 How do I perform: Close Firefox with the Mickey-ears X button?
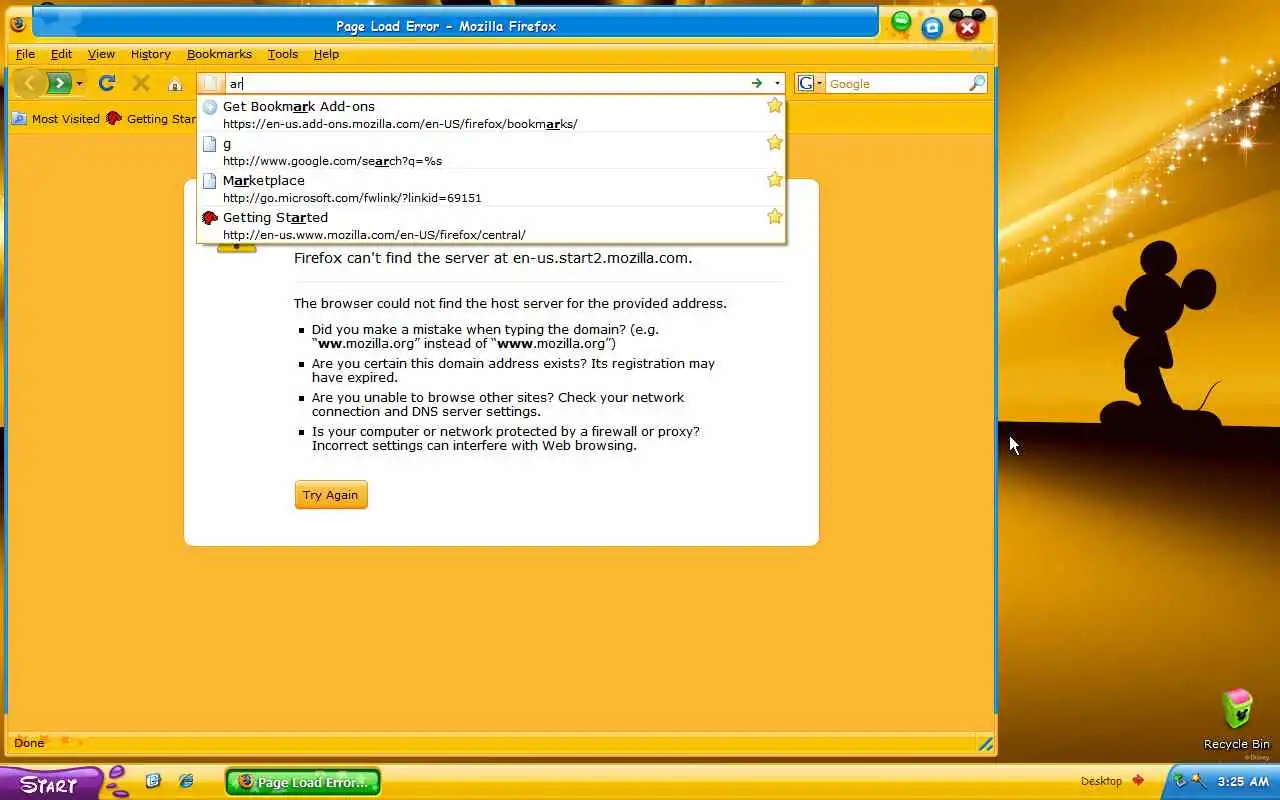click(x=967, y=27)
